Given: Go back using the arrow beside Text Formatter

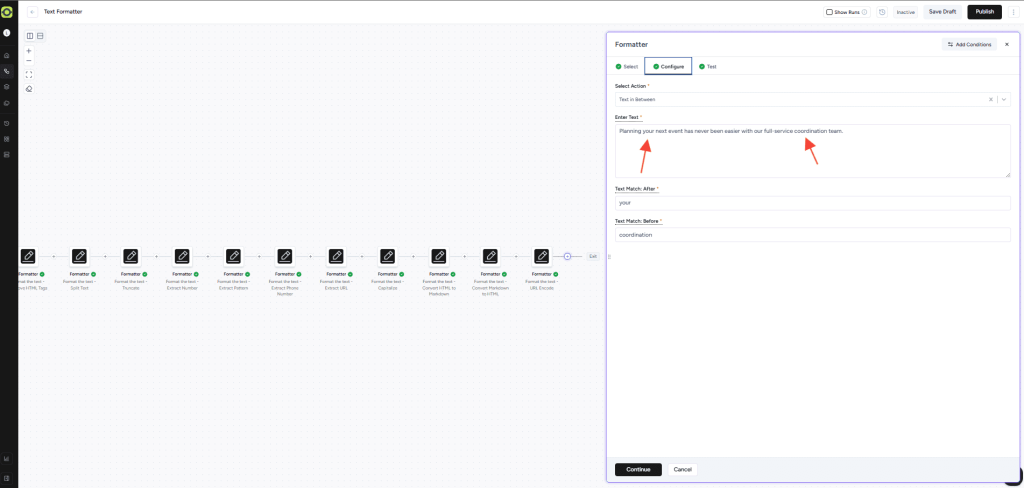Looking at the screenshot, I should (33, 12).
